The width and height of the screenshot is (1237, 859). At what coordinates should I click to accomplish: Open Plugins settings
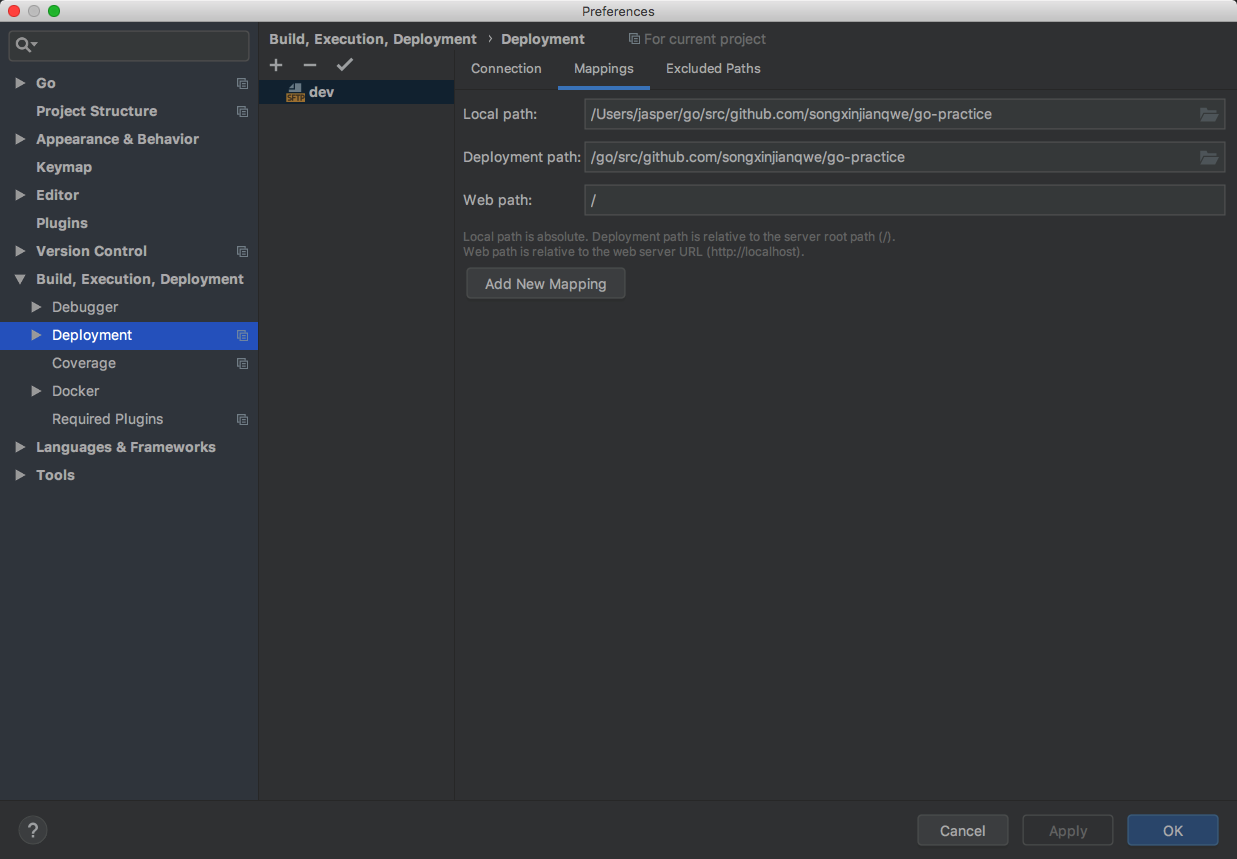[x=62, y=223]
